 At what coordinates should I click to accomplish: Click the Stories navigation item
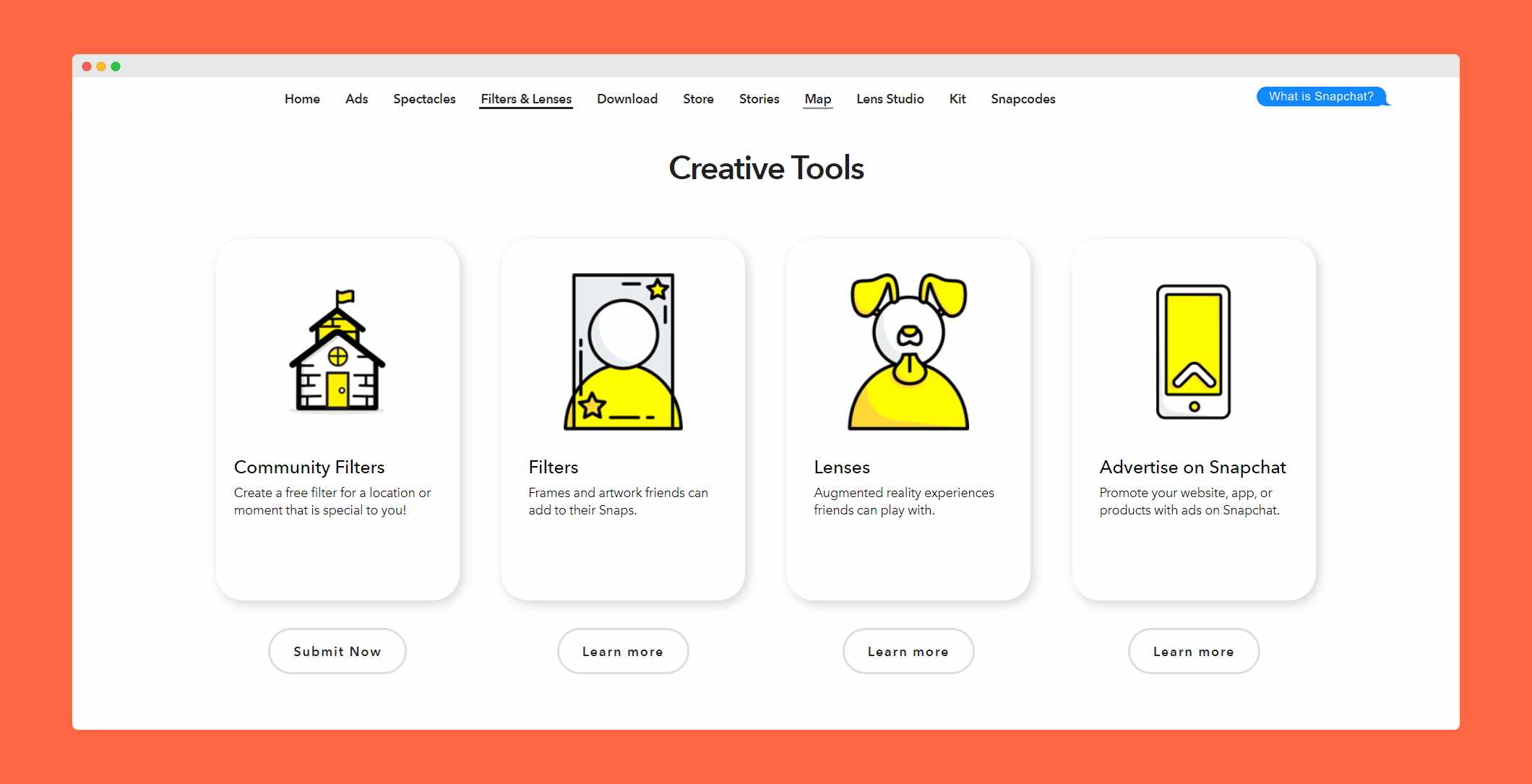pos(758,98)
